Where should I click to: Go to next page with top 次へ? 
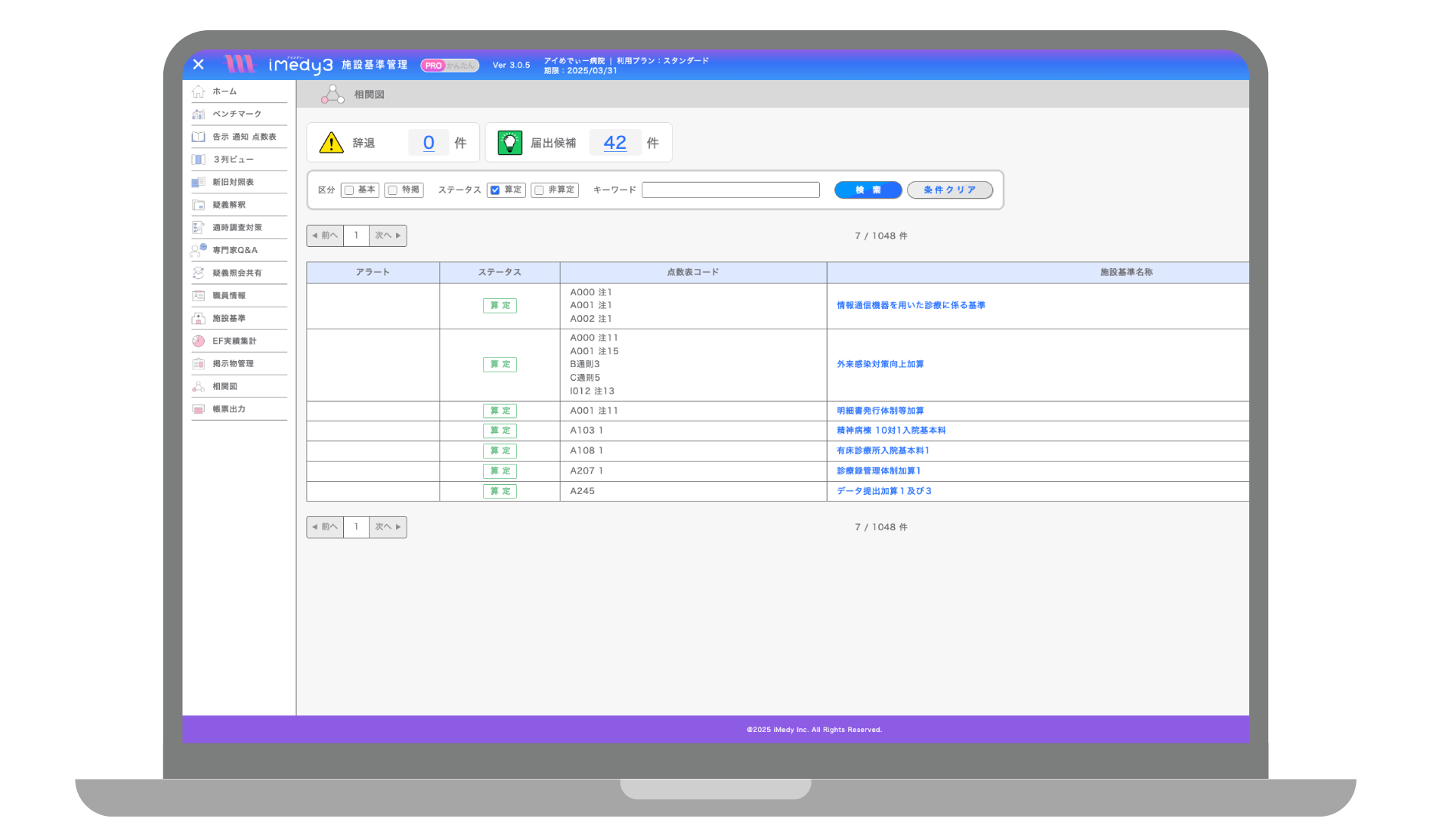pos(388,236)
